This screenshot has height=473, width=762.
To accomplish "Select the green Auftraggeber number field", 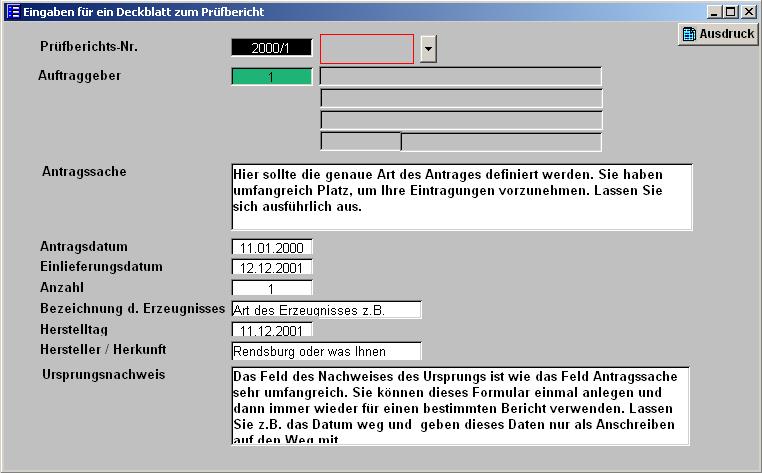I will [x=272, y=76].
